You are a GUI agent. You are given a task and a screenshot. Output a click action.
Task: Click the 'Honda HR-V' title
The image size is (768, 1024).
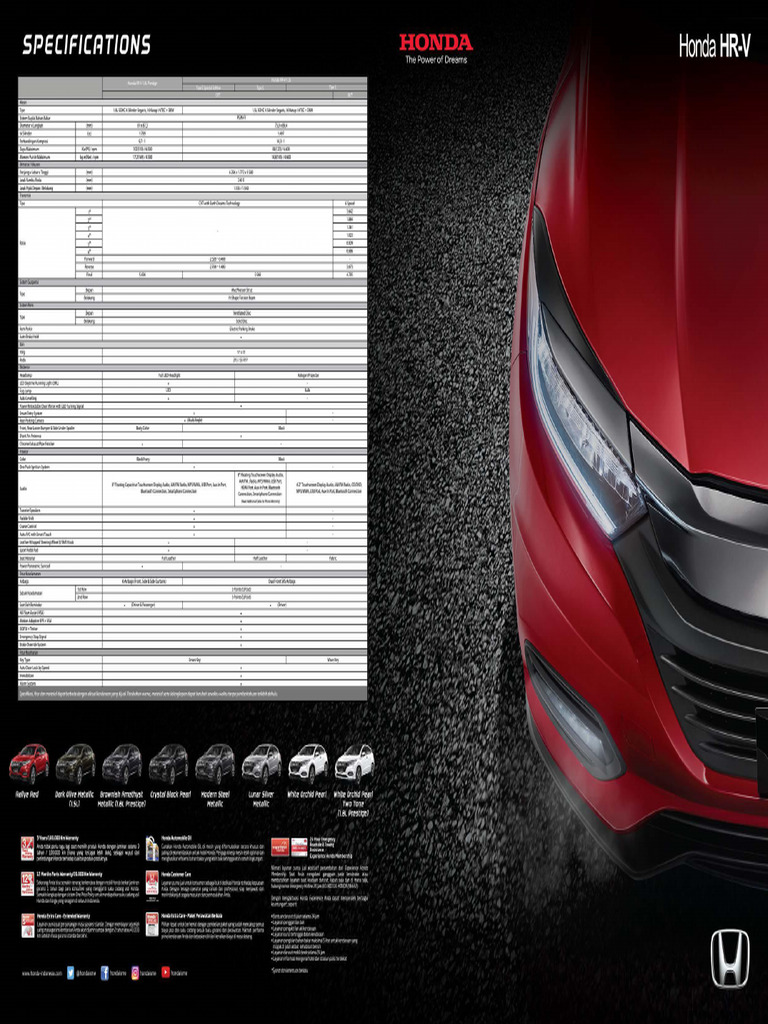[714, 46]
